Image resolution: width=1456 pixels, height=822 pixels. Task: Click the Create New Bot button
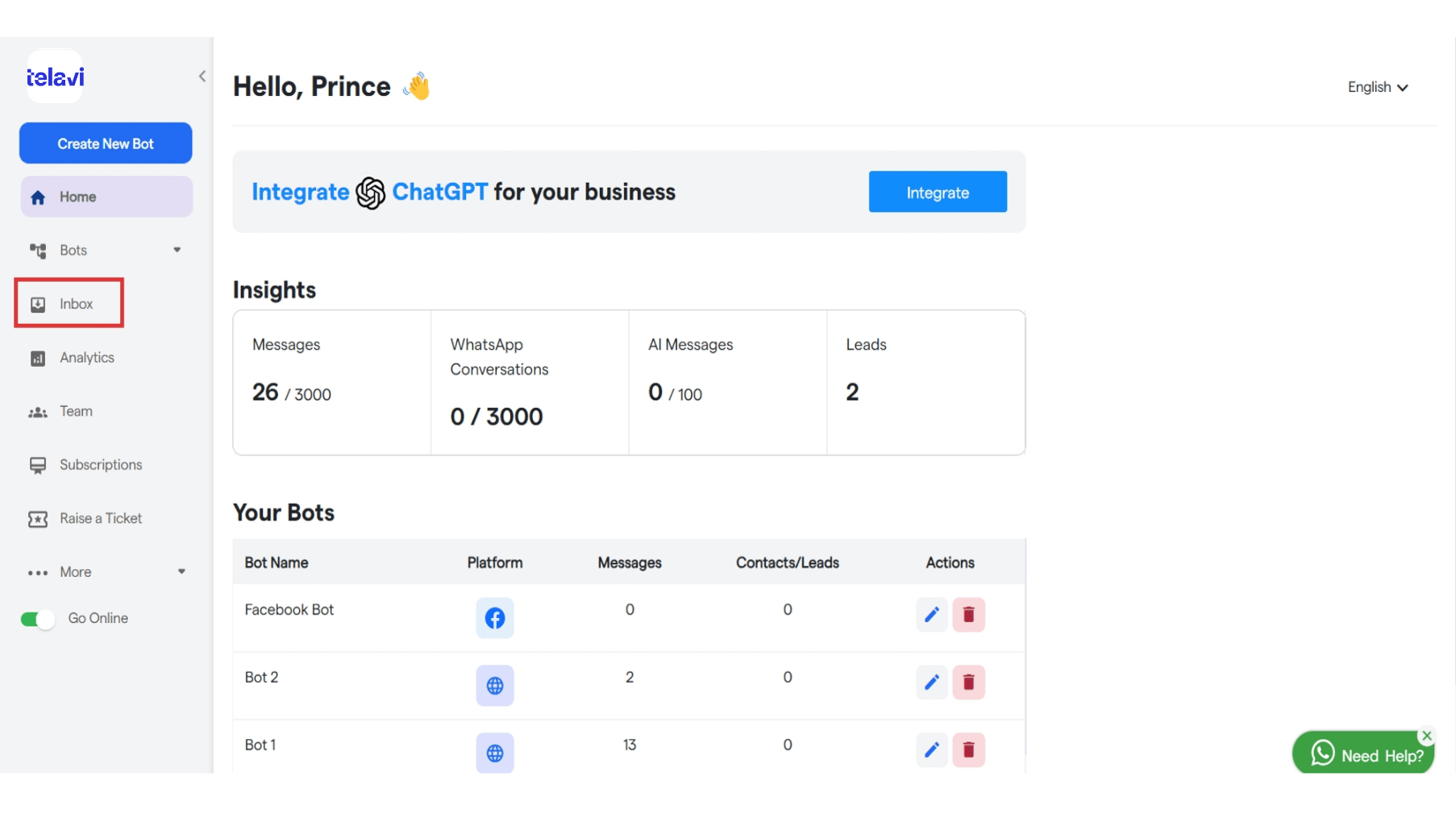click(106, 143)
